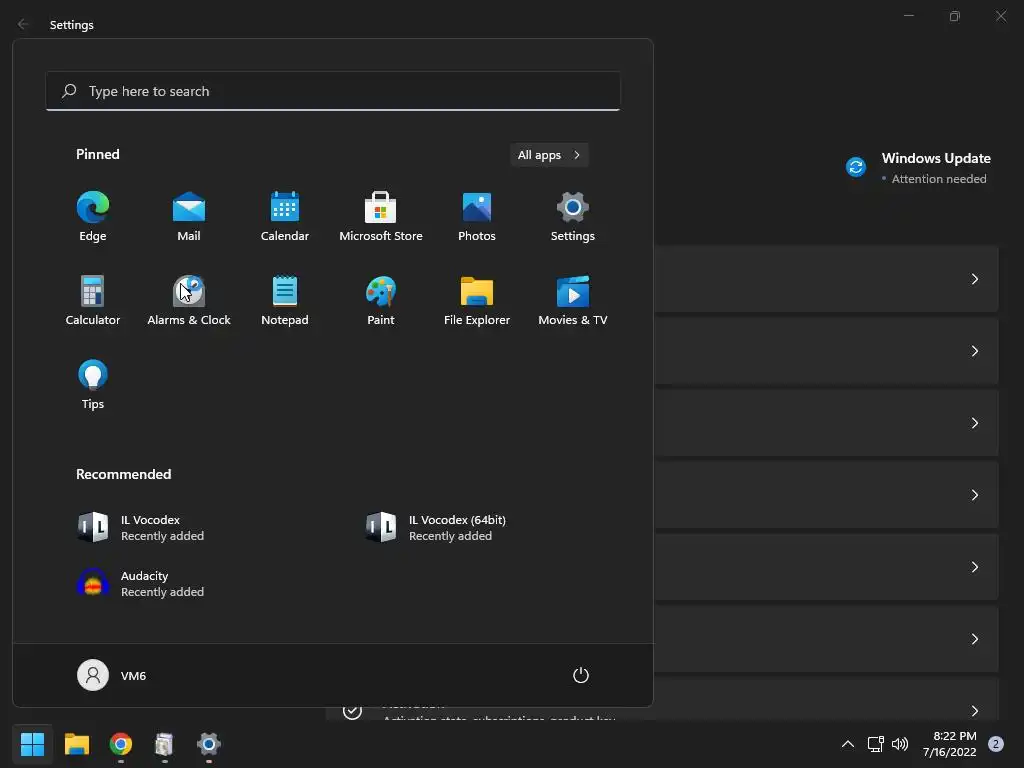Show hidden system tray icons
This screenshot has width=1024, height=768.
click(848, 744)
